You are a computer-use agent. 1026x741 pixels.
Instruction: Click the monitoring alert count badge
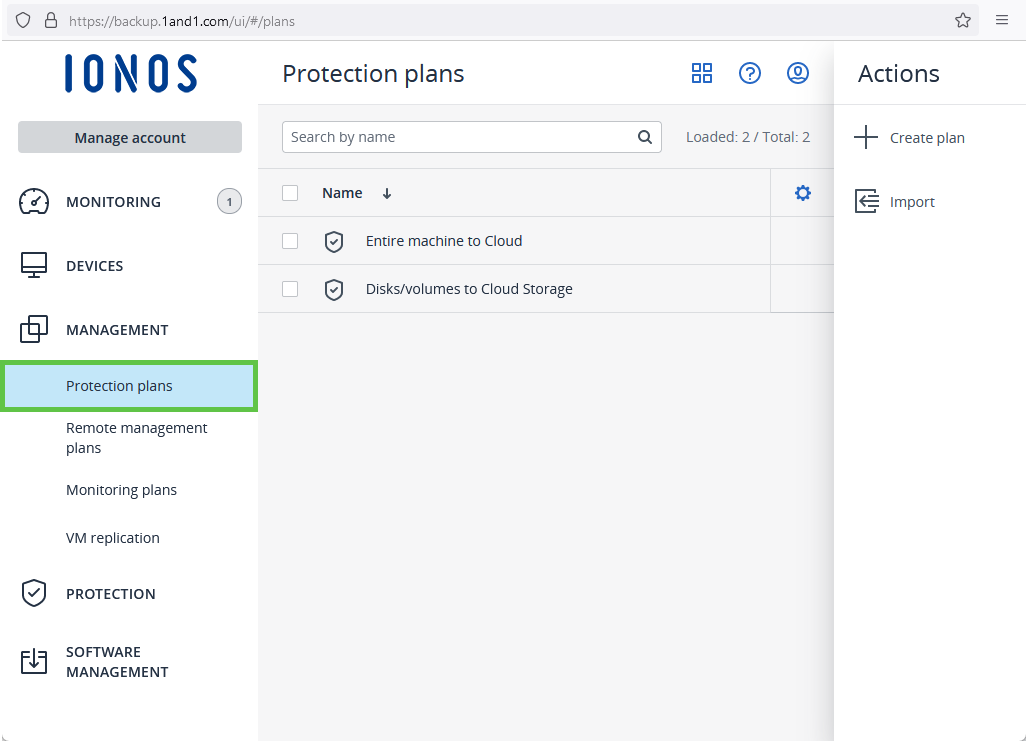(229, 202)
